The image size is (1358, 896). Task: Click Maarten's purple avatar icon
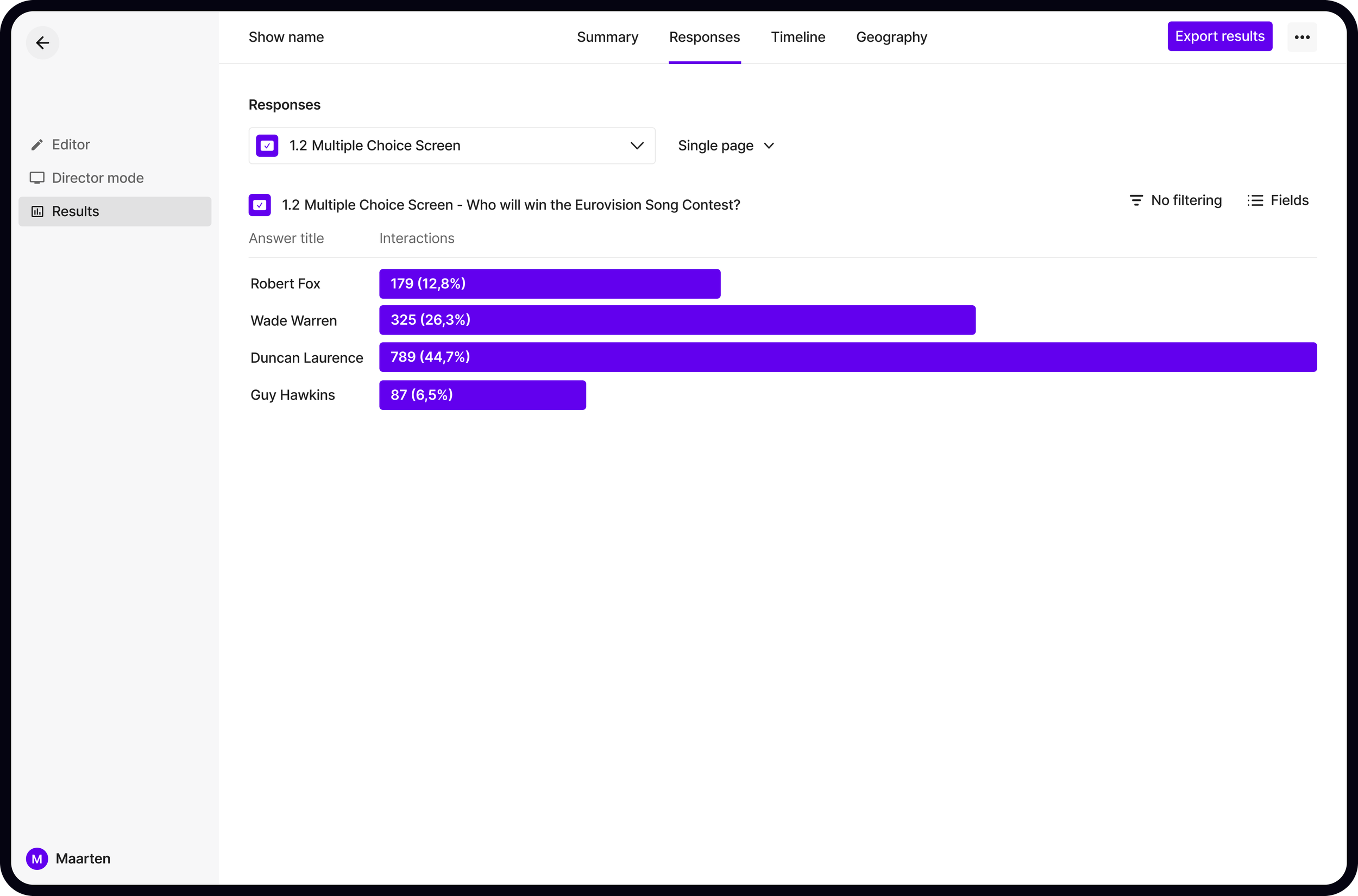coord(37,859)
